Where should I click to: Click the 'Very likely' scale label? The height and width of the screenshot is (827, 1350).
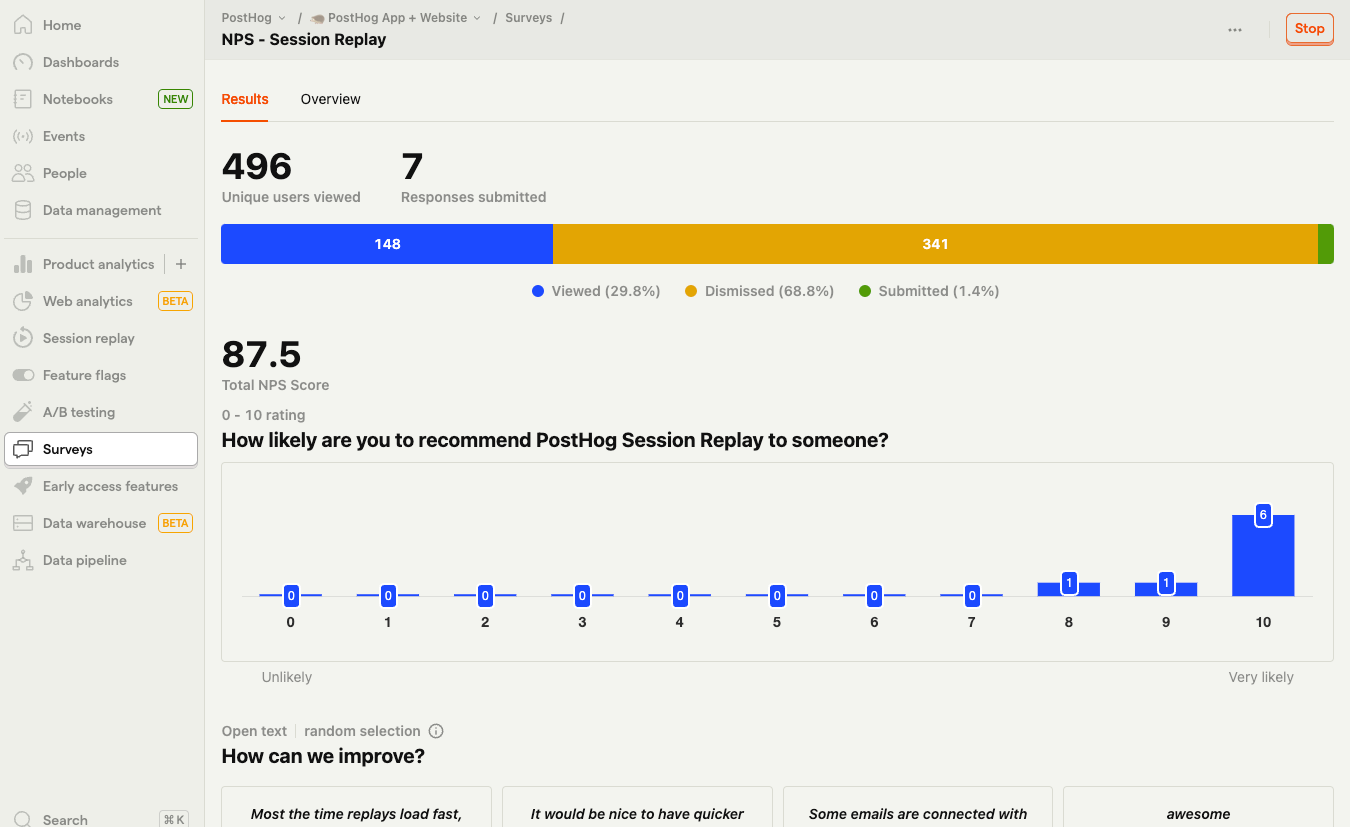(1261, 677)
